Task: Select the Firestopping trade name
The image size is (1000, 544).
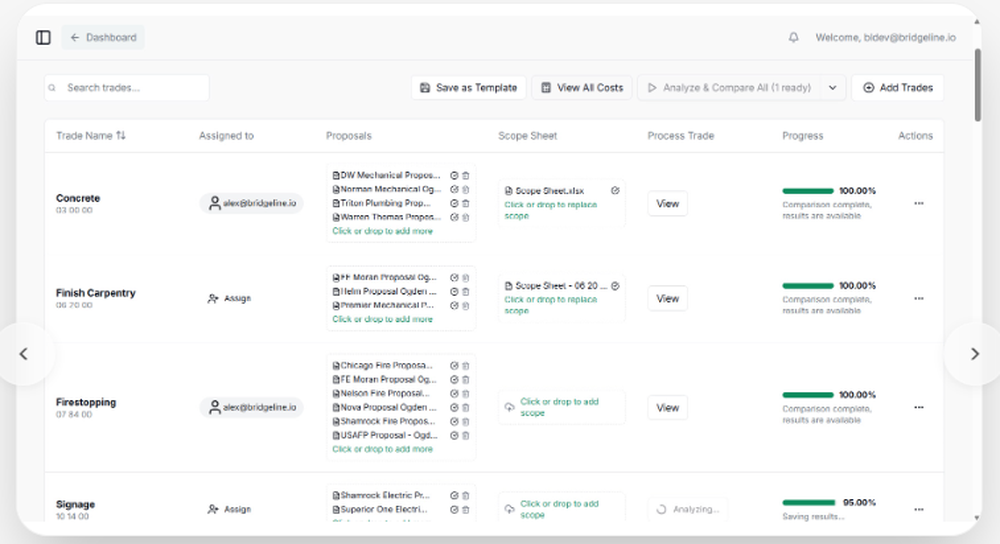Action: (86, 402)
